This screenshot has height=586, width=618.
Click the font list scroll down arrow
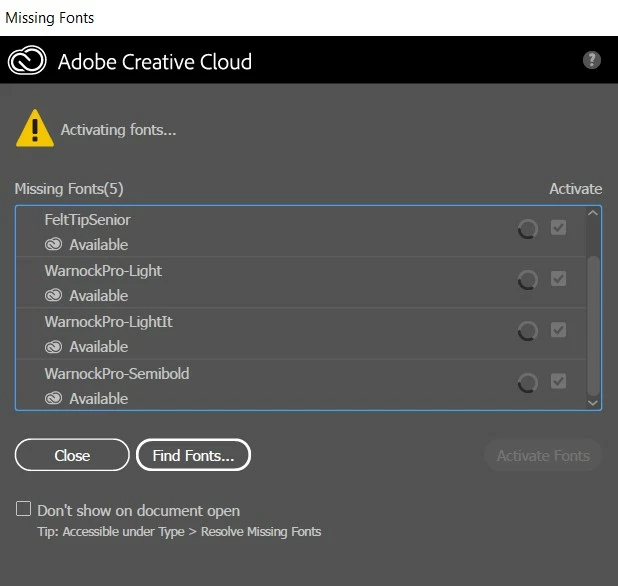click(x=593, y=403)
